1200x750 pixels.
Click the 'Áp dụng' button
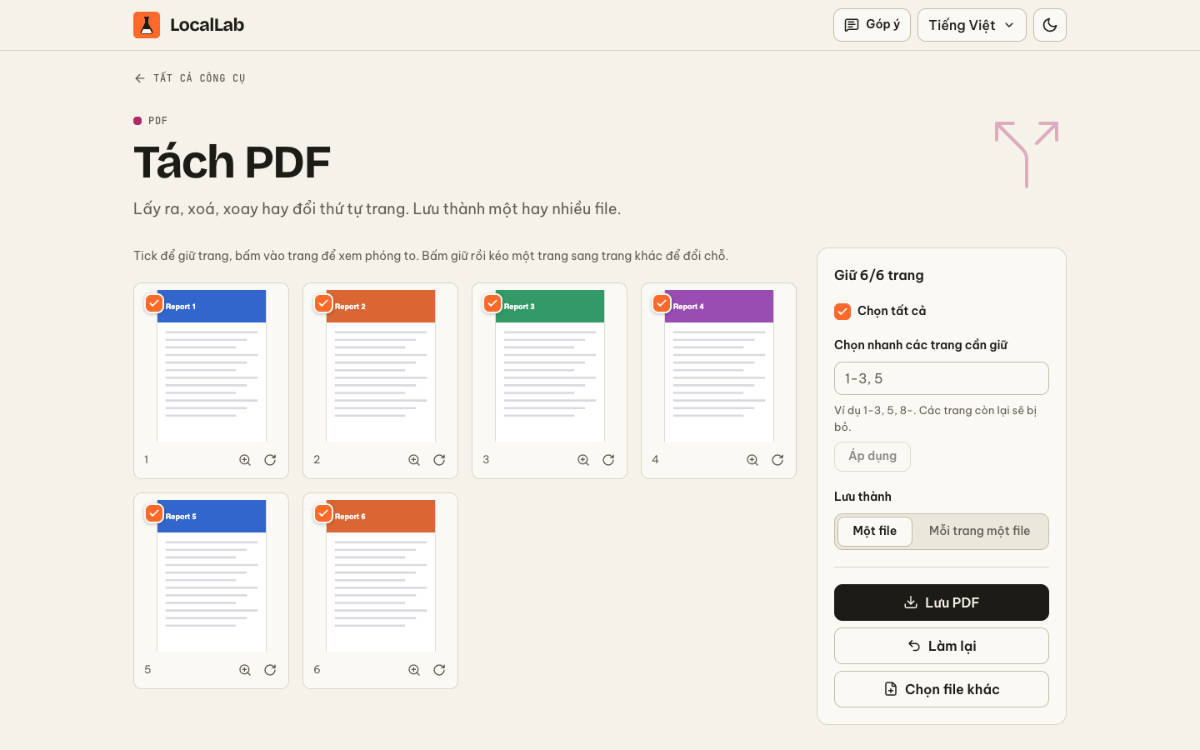[872, 456]
